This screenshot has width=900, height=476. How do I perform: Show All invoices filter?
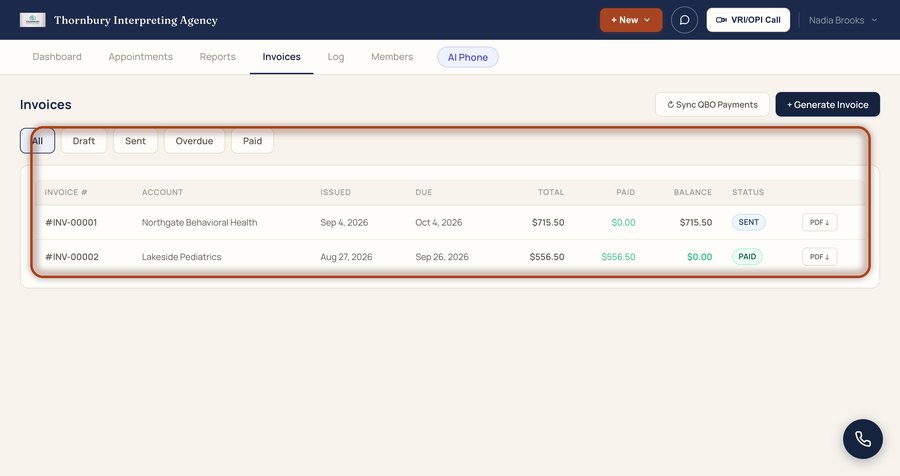tap(37, 141)
